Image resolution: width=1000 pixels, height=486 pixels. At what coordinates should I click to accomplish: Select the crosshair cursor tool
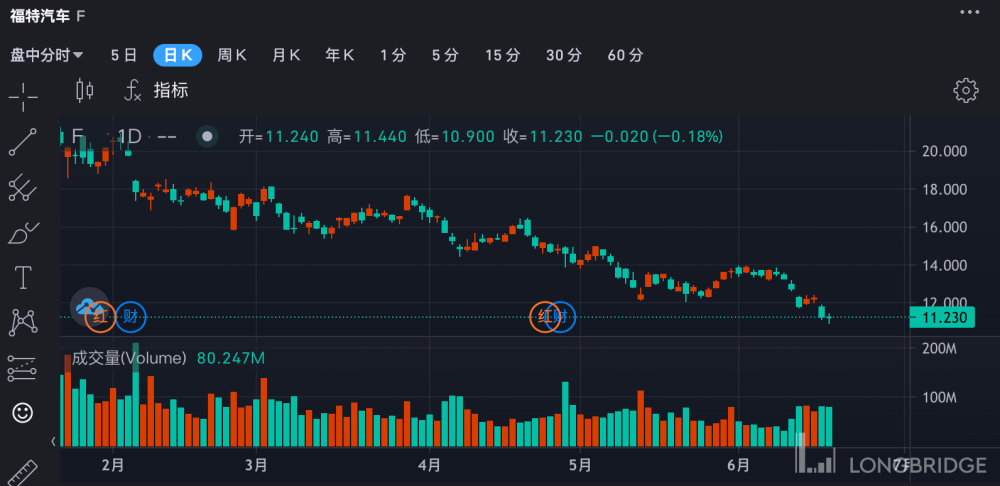coord(22,96)
